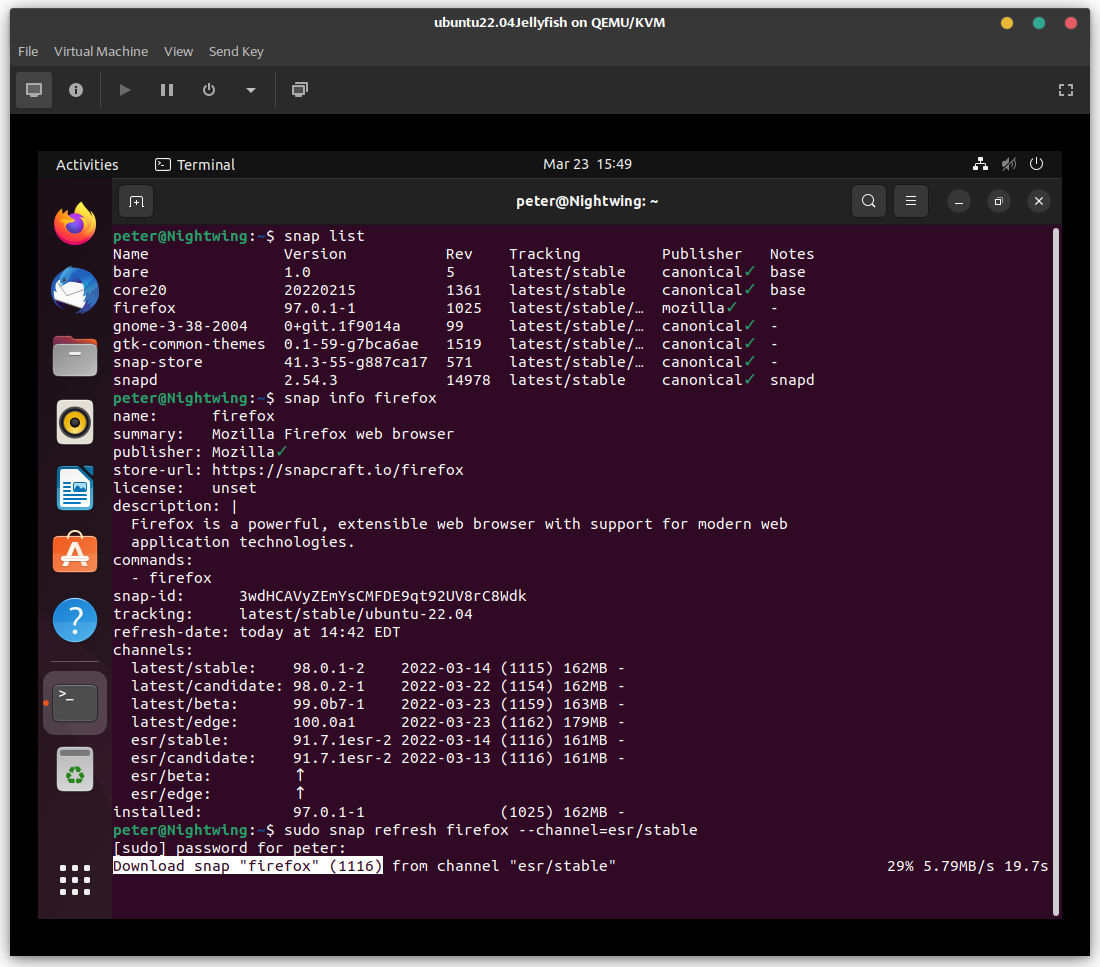Open the Send Key menu

[x=236, y=51]
